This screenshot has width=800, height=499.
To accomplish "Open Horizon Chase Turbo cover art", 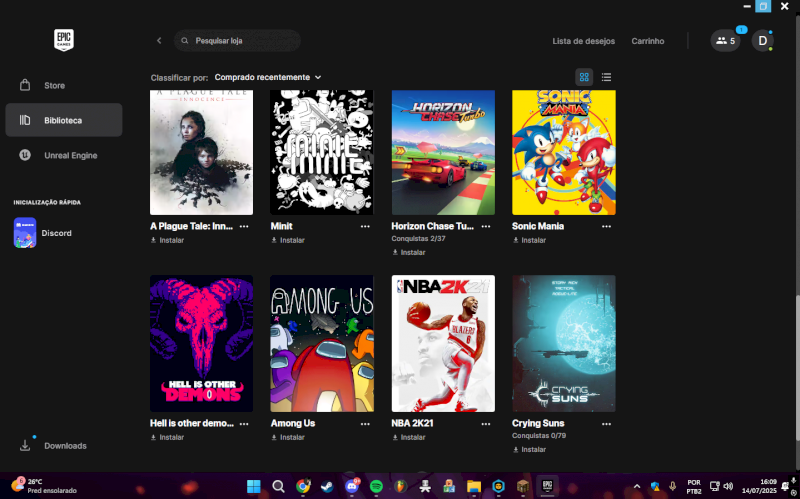I will 443,152.
